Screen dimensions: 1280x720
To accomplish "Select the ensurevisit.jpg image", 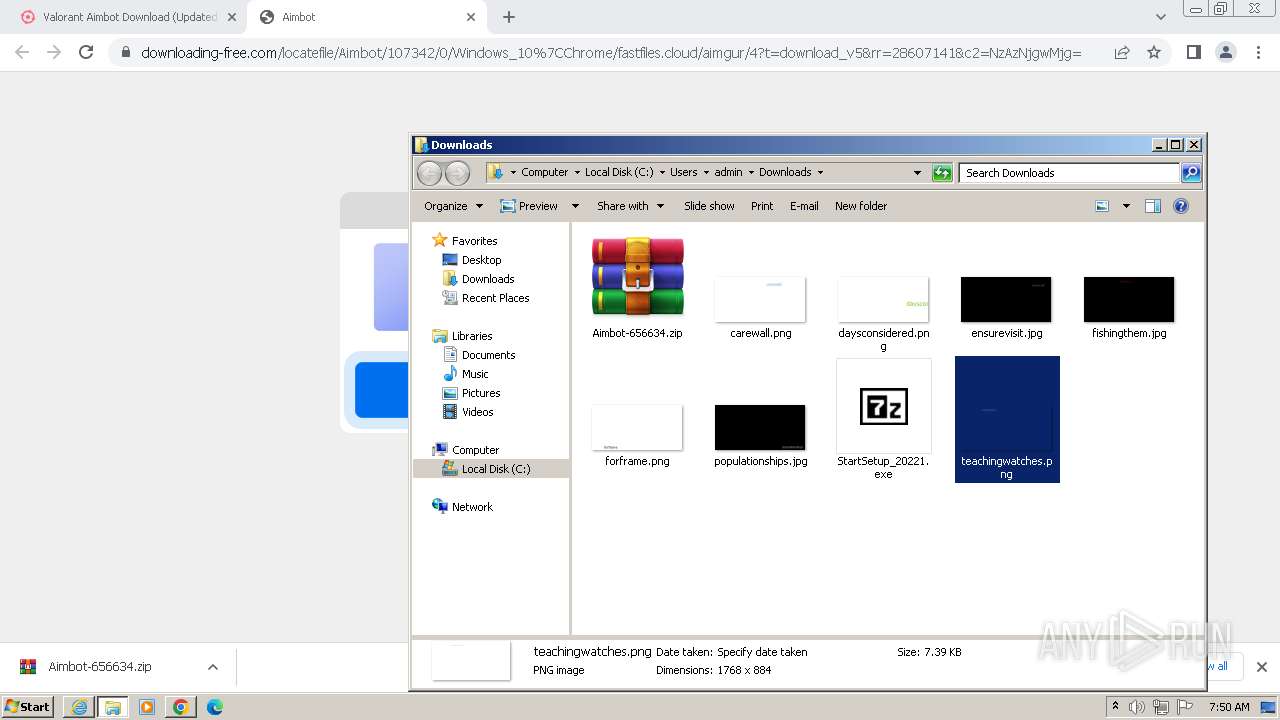I will click(1006, 299).
